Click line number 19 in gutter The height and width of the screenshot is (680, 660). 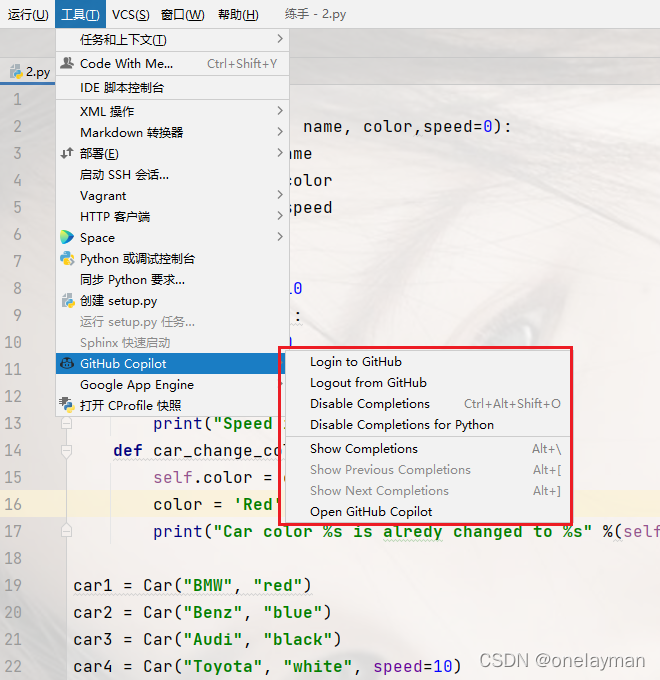click(x=13, y=585)
